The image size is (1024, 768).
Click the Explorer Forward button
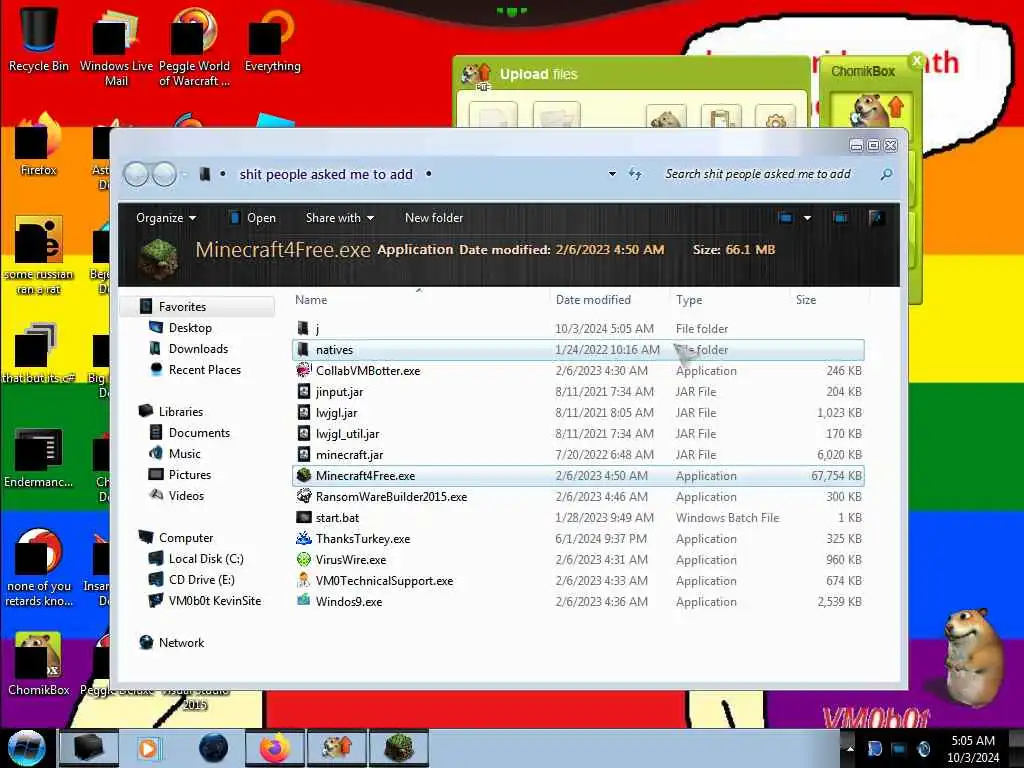pyautogui.click(x=164, y=174)
